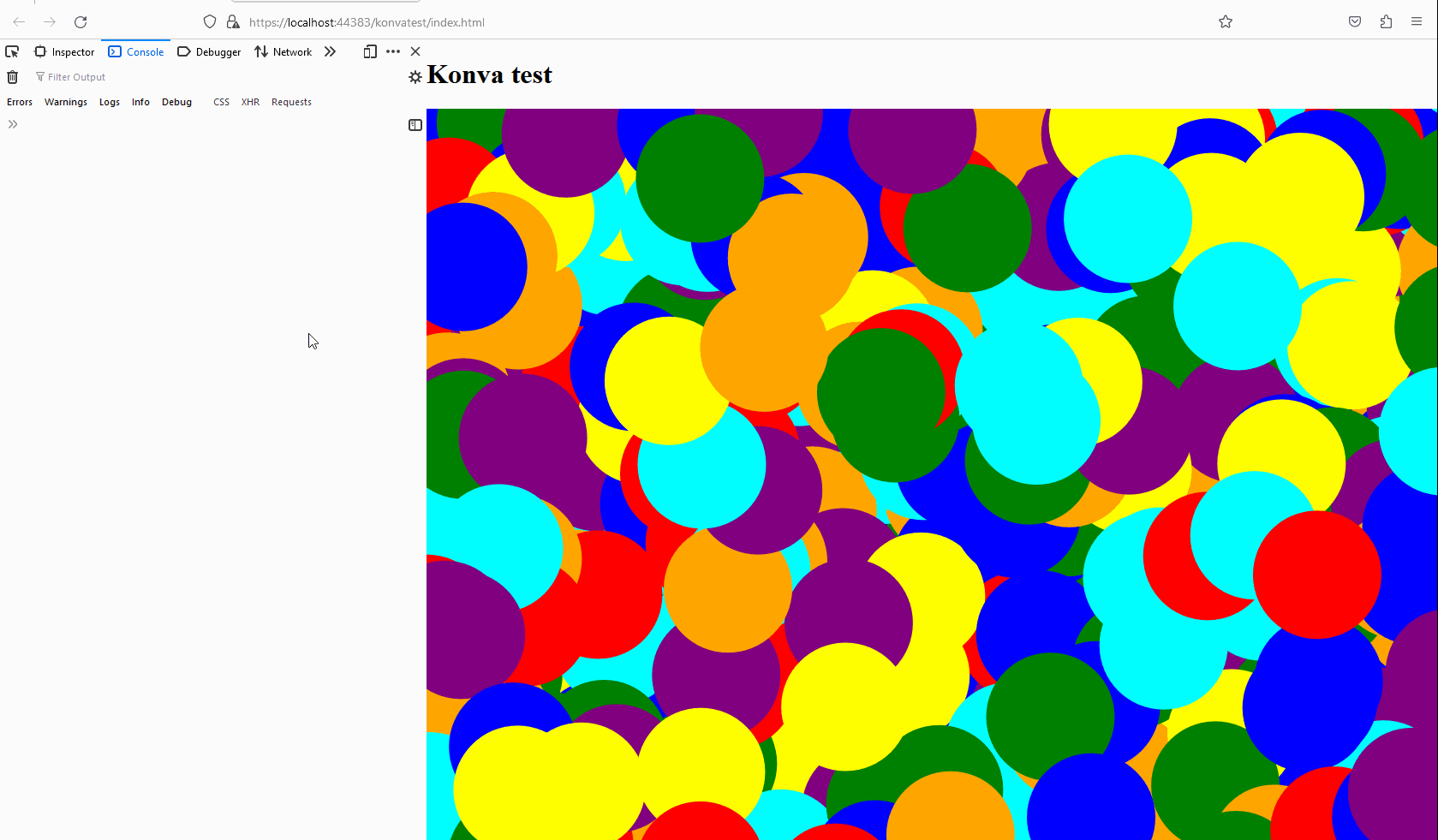The height and width of the screenshot is (840, 1438).
Task: Reload the Konva test page
Action: (x=81, y=22)
